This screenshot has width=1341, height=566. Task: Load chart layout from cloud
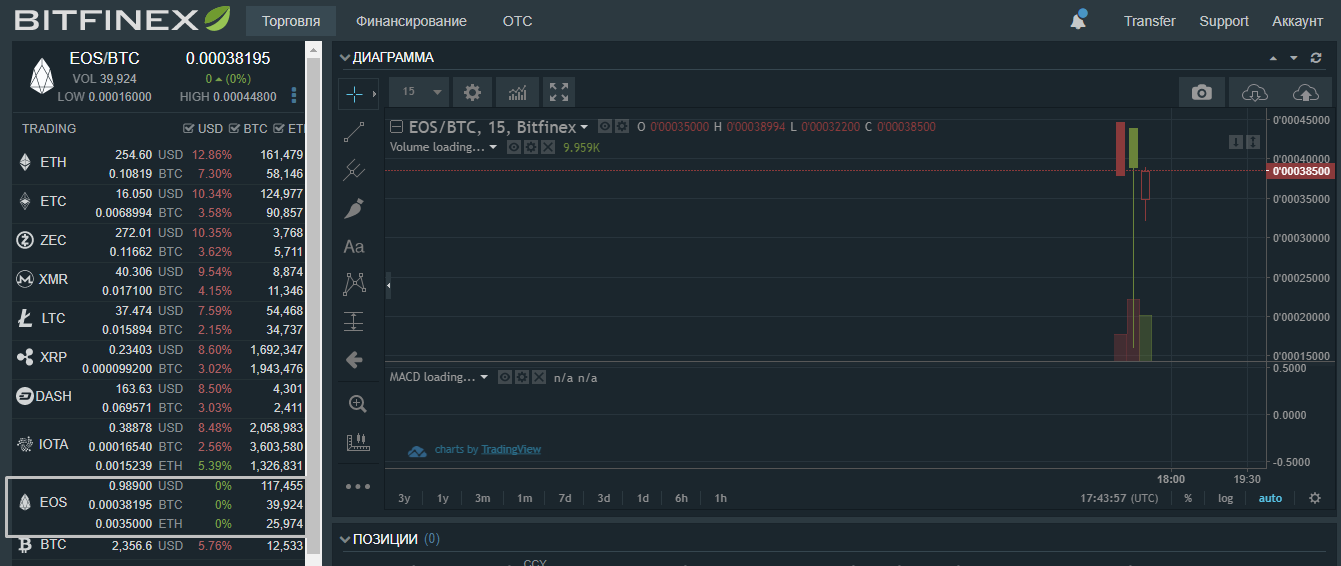(x=1254, y=92)
